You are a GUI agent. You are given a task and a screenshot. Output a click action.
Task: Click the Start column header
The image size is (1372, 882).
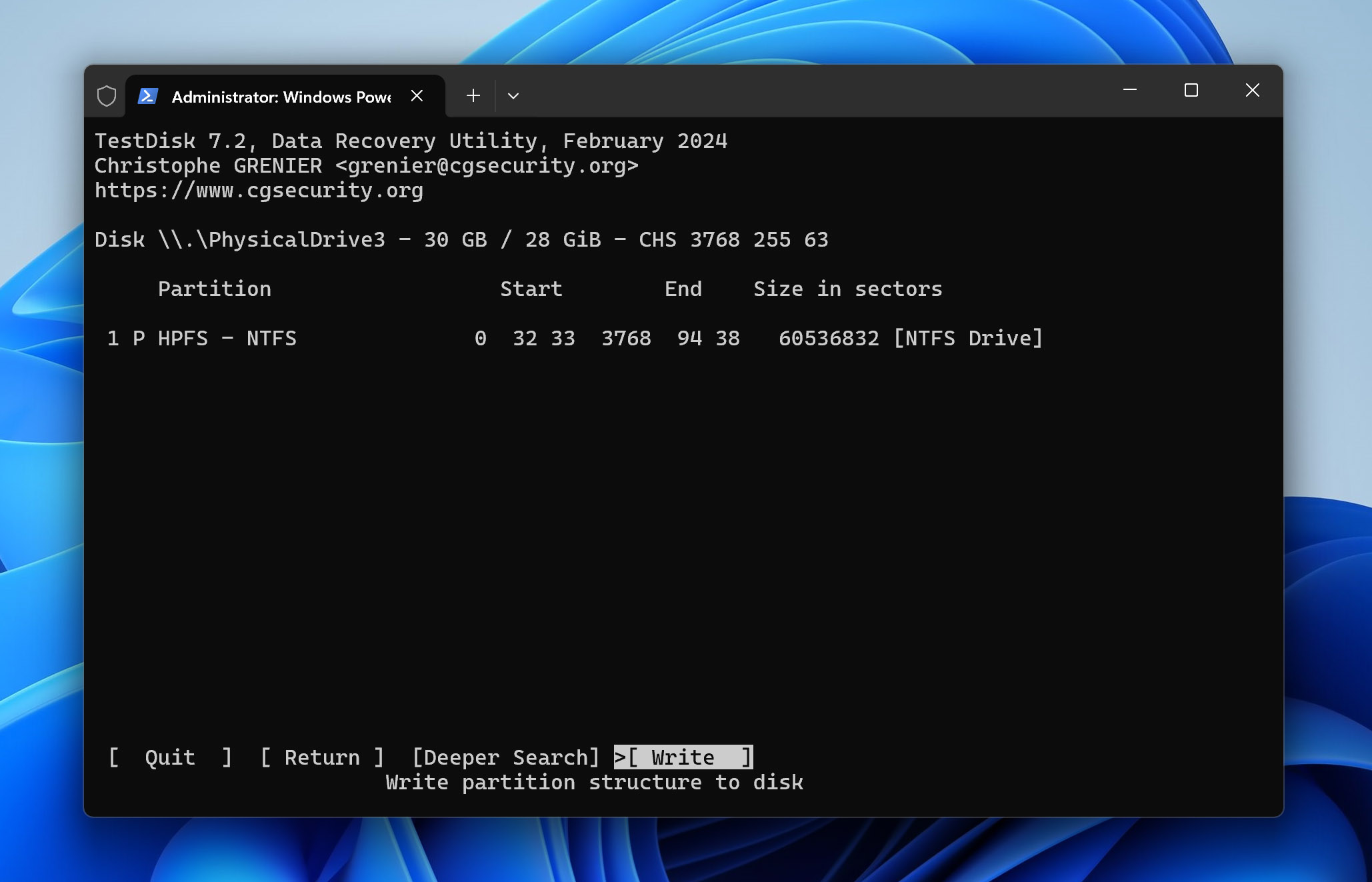tap(531, 289)
